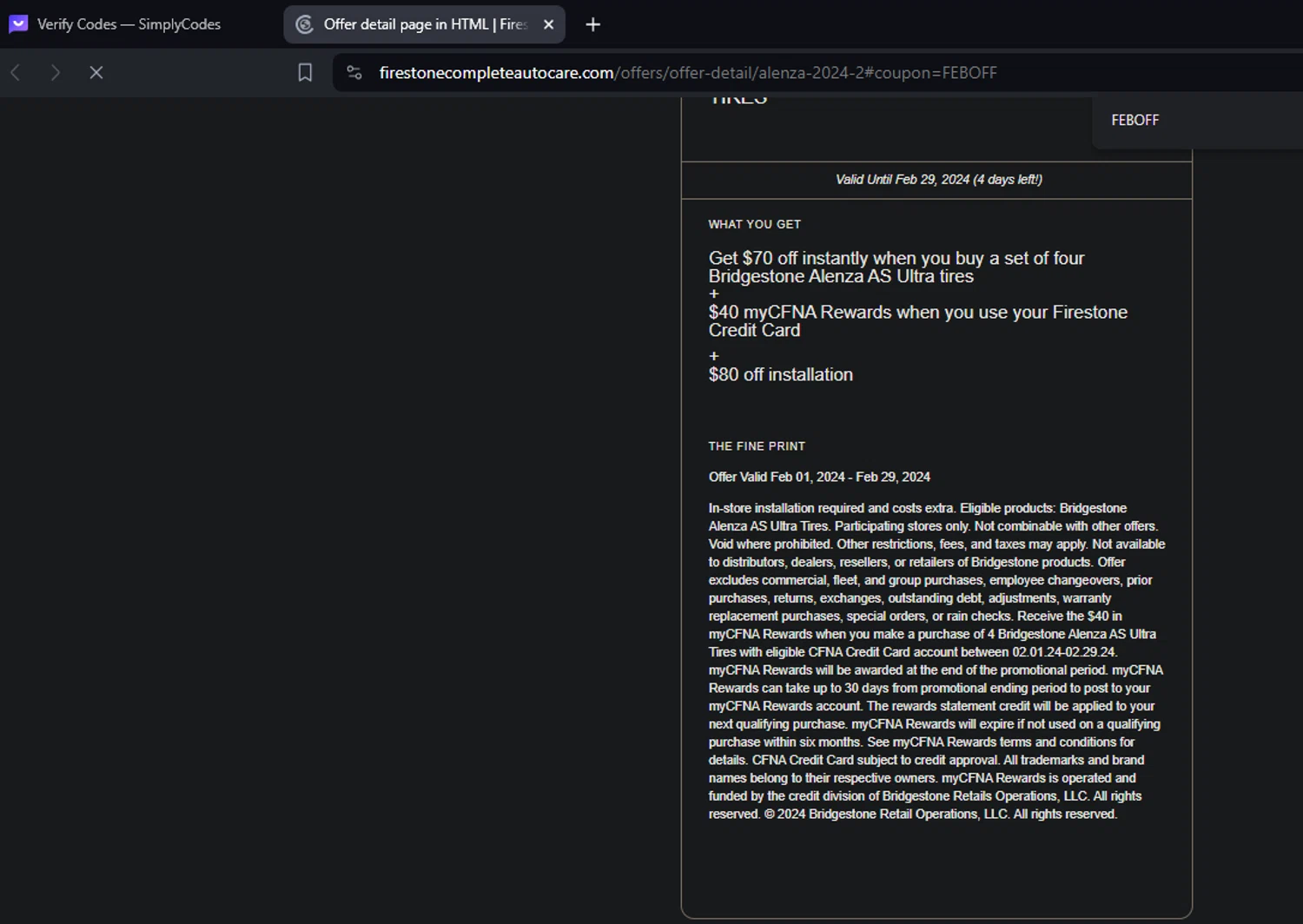The width and height of the screenshot is (1303, 924).
Task: Click the Firestone favicon in the active tab
Action: (305, 24)
